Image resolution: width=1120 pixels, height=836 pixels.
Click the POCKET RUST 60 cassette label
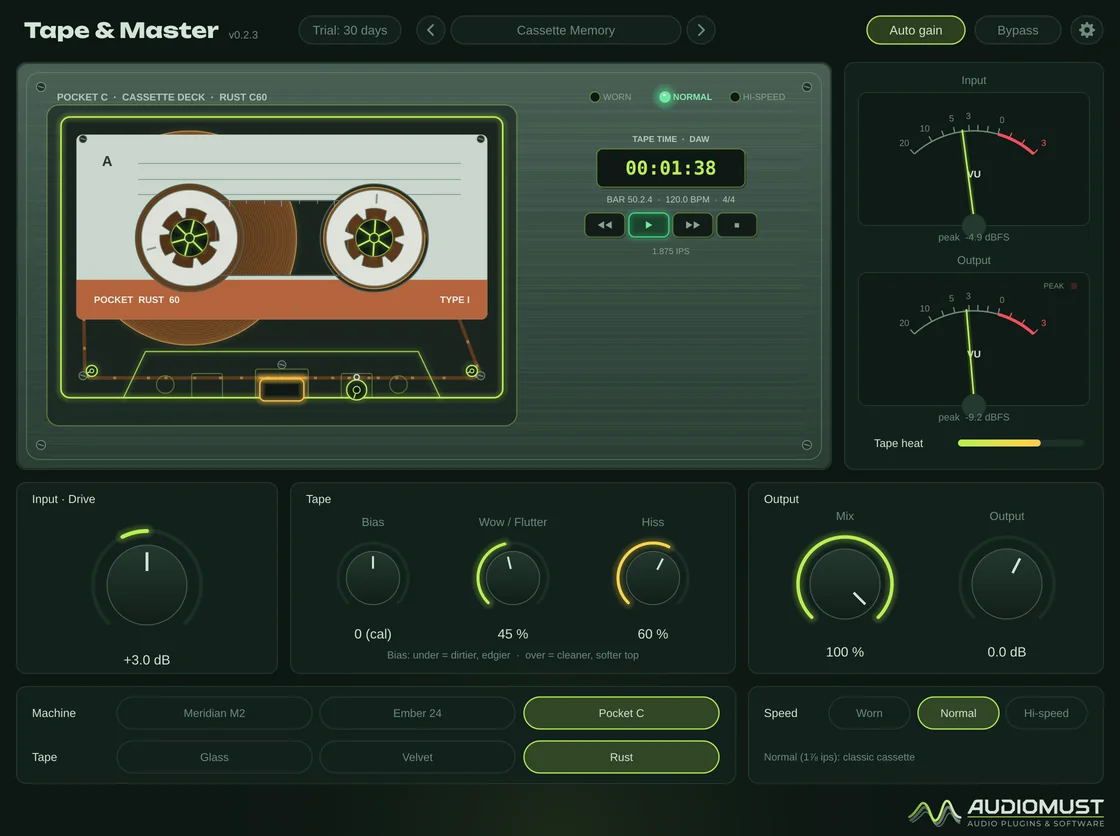136,299
